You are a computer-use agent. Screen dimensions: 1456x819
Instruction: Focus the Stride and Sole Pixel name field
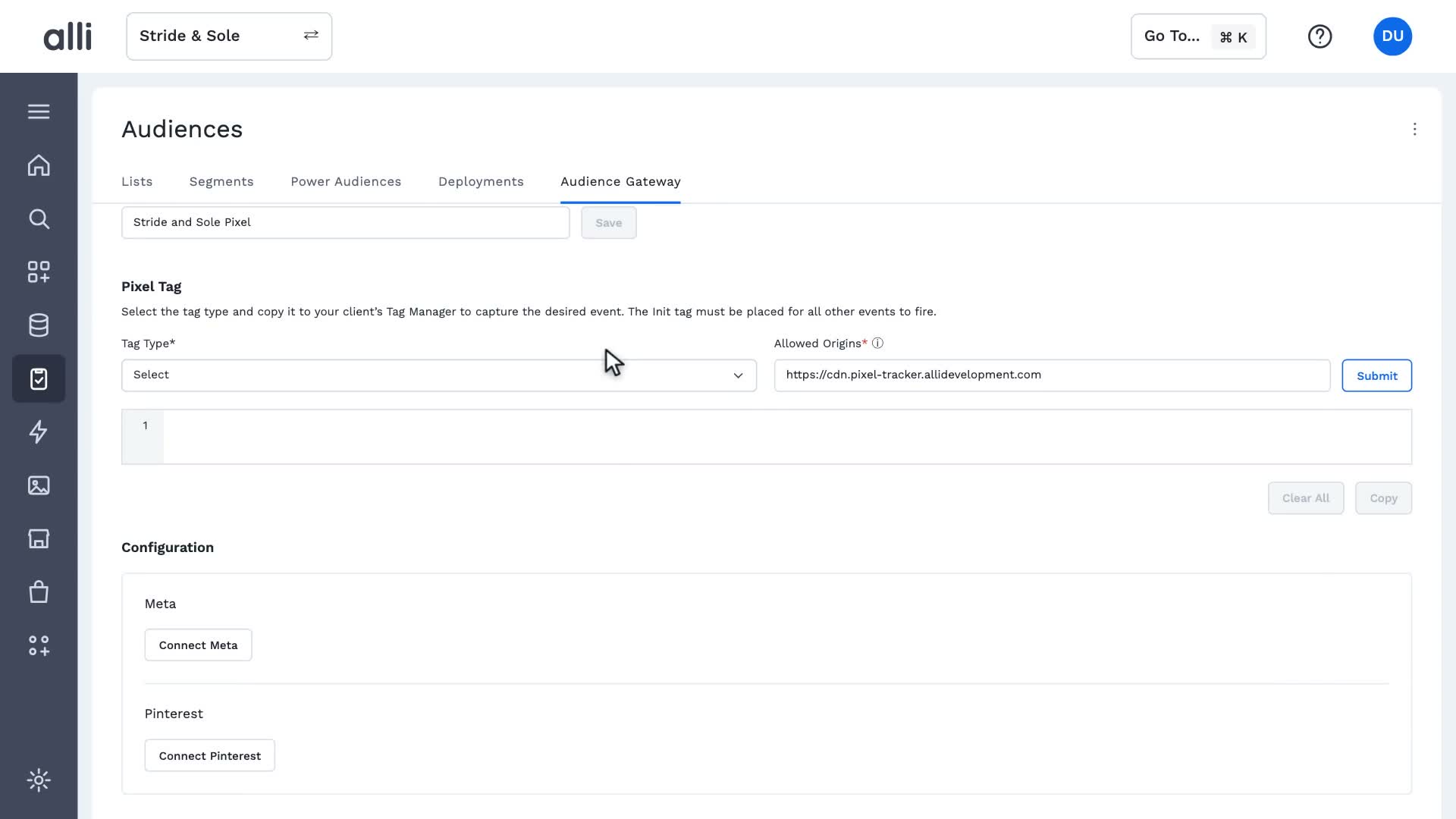tap(345, 223)
